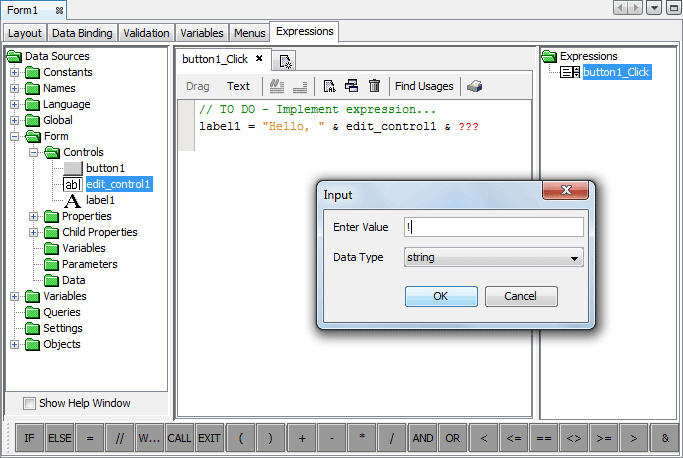Screen dimensions: 683x458
Task: Click the trash delete icon in toolbar
Action: (374, 87)
